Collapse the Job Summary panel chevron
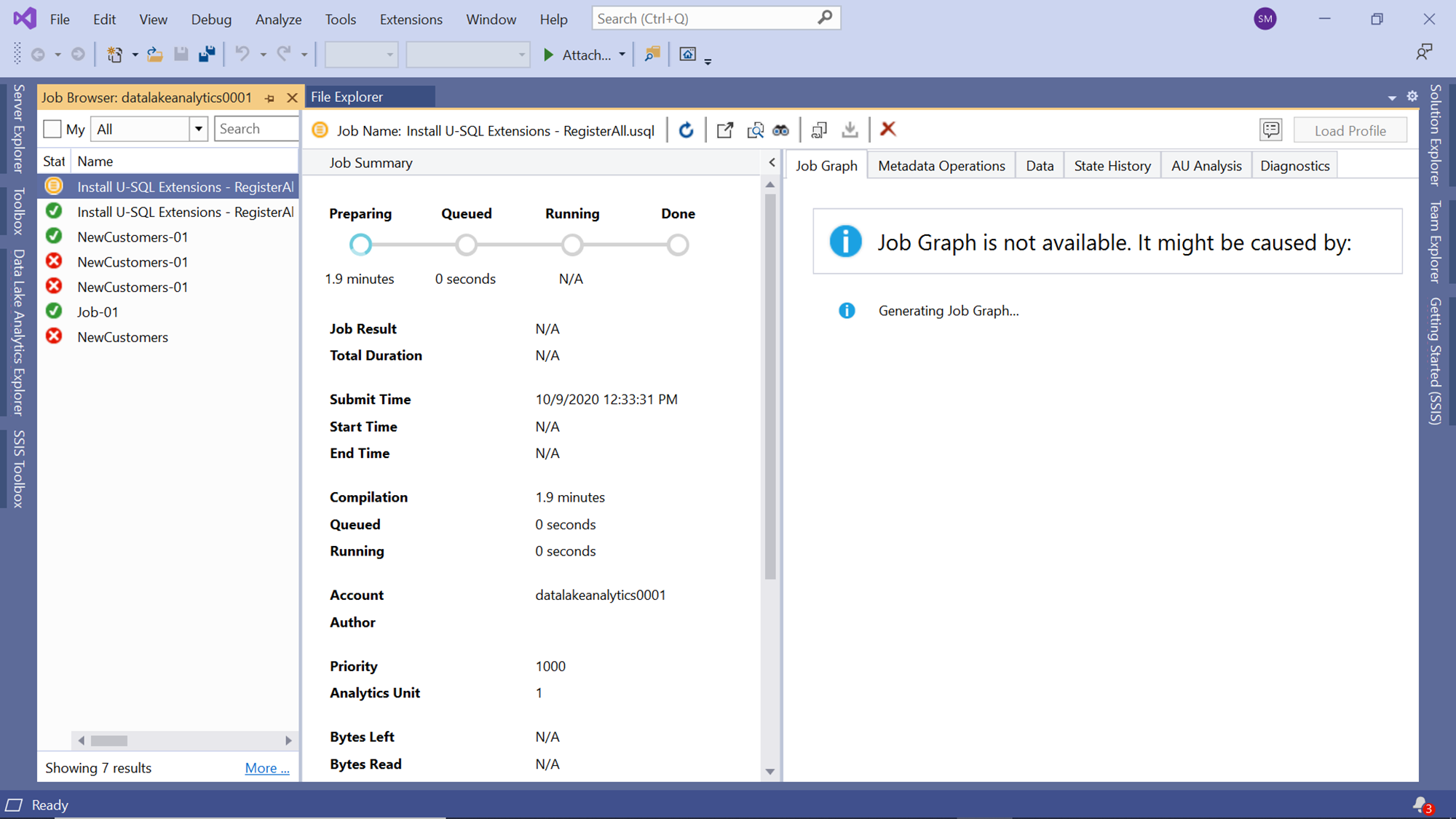 tap(772, 162)
